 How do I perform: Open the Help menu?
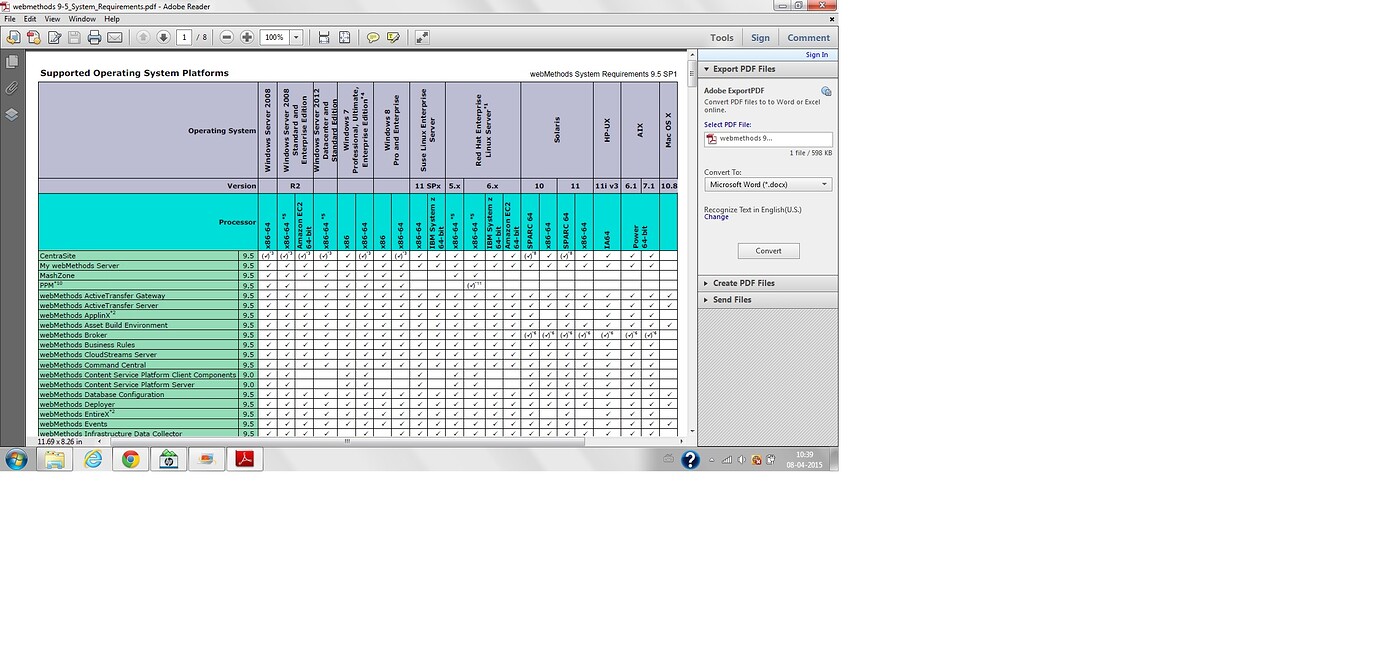click(111, 19)
